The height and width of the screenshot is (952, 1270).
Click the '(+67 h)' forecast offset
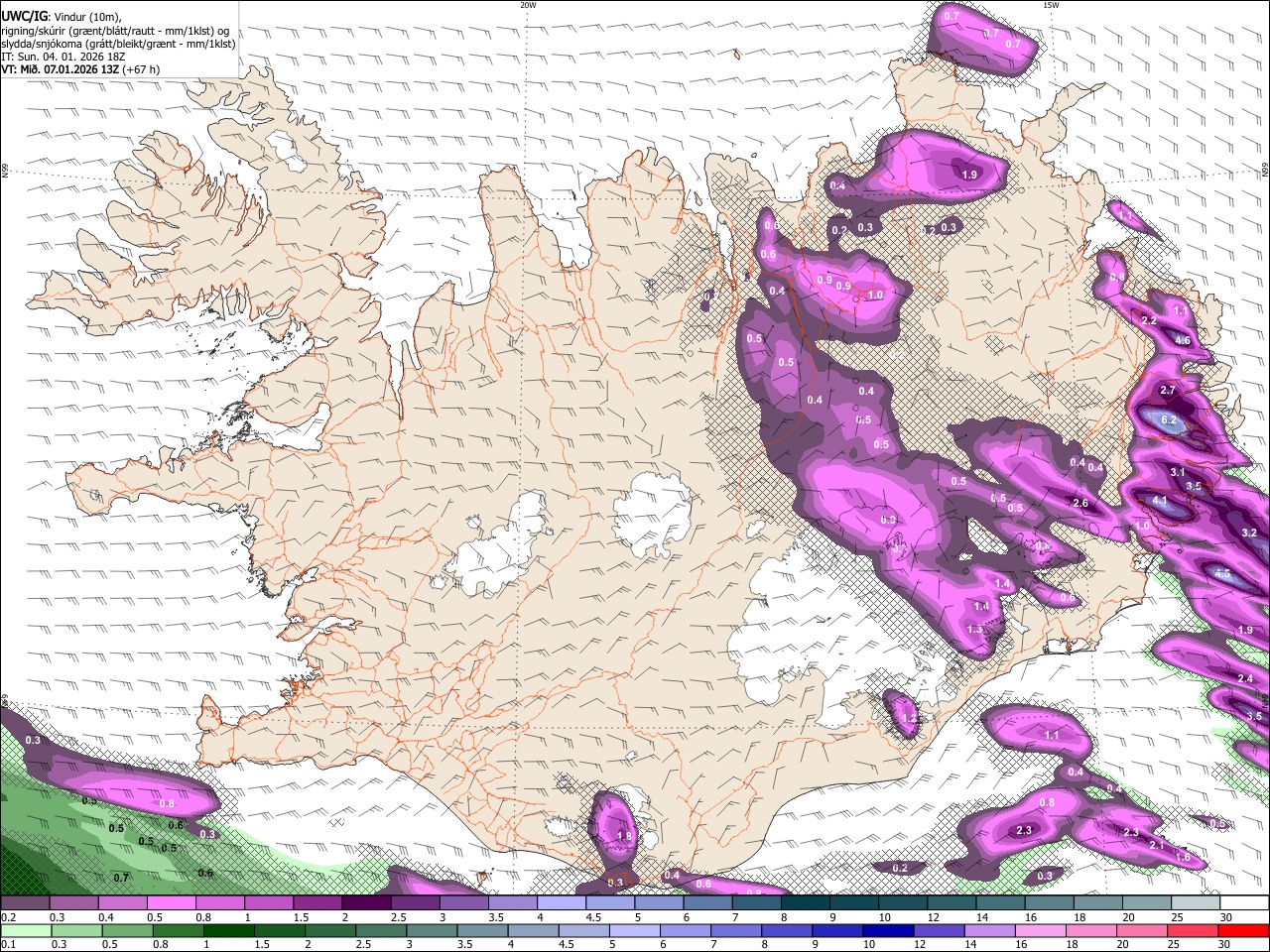click(x=141, y=69)
